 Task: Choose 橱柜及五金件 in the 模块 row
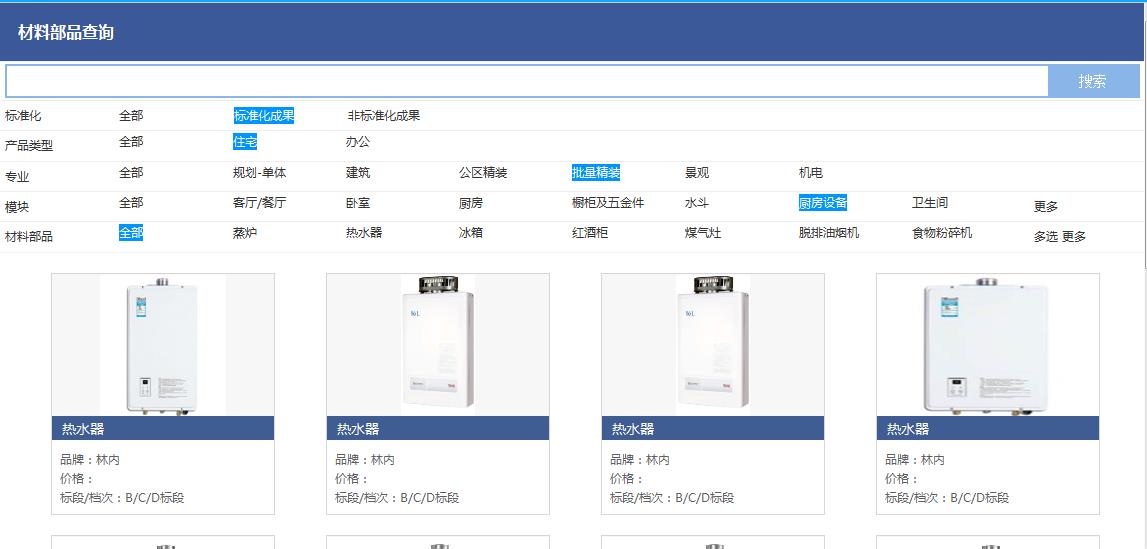click(x=608, y=203)
